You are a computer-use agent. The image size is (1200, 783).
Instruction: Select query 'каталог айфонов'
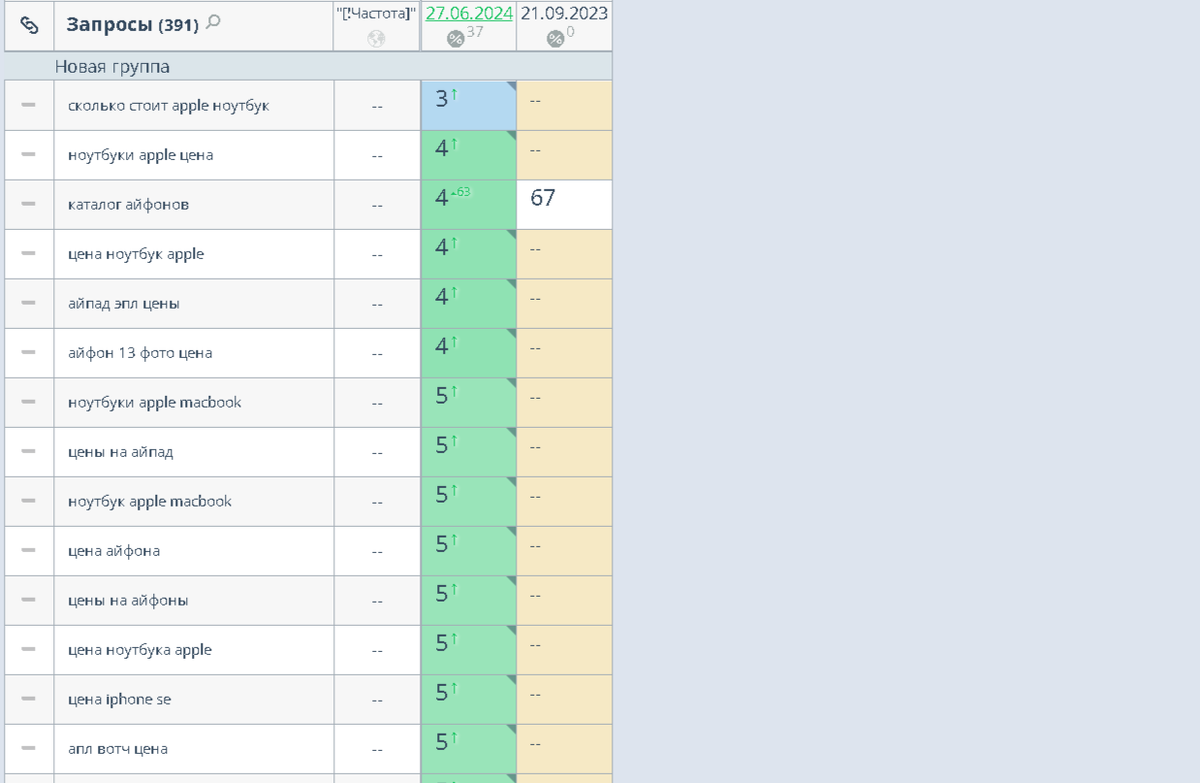coord(128,204)
